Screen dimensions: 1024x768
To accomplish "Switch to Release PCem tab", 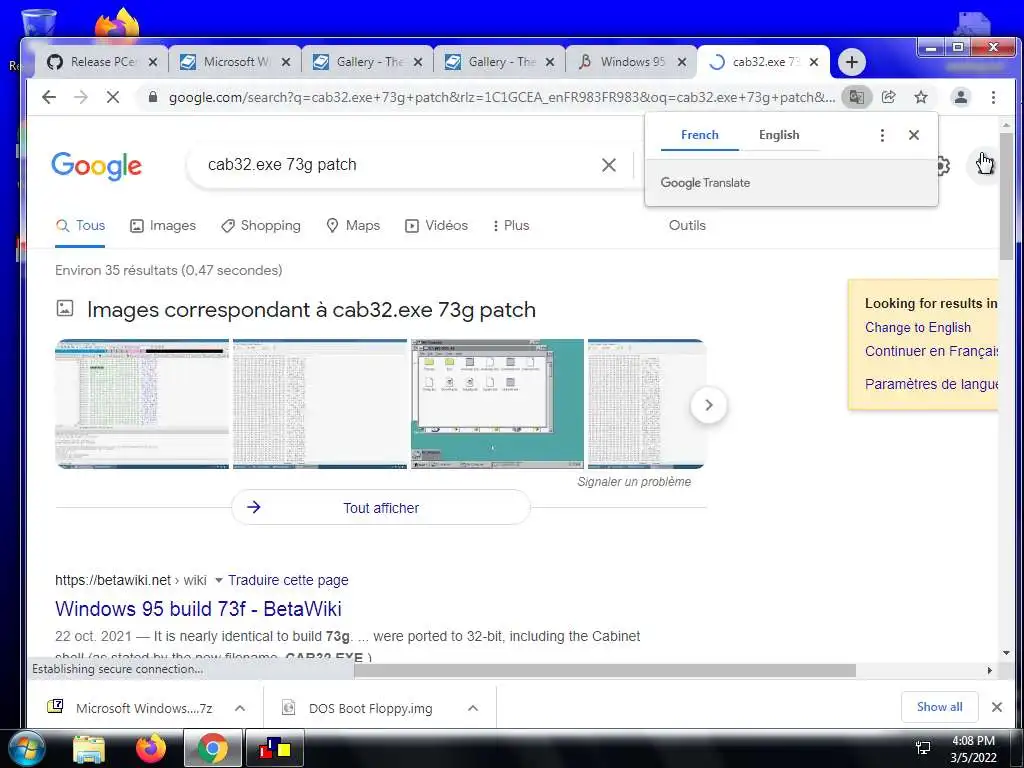I will tap(101, 62).
